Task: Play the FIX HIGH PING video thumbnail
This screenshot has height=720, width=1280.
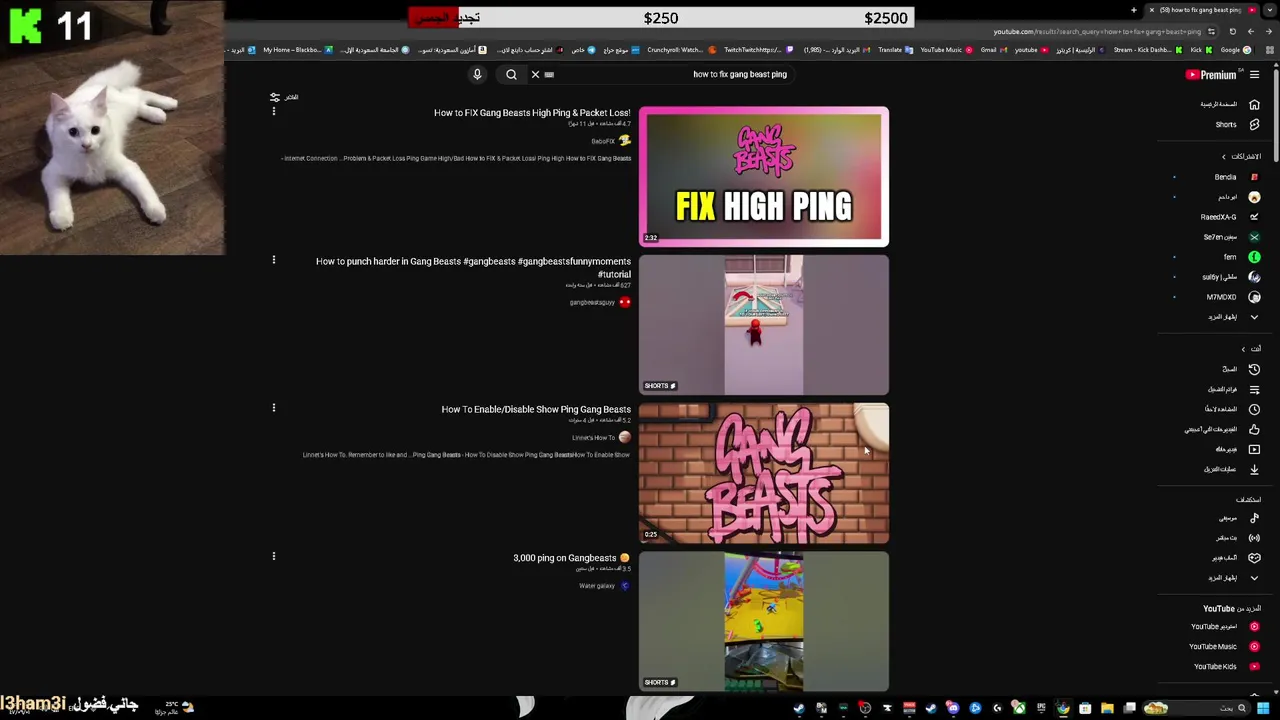Action: (764, 176)
